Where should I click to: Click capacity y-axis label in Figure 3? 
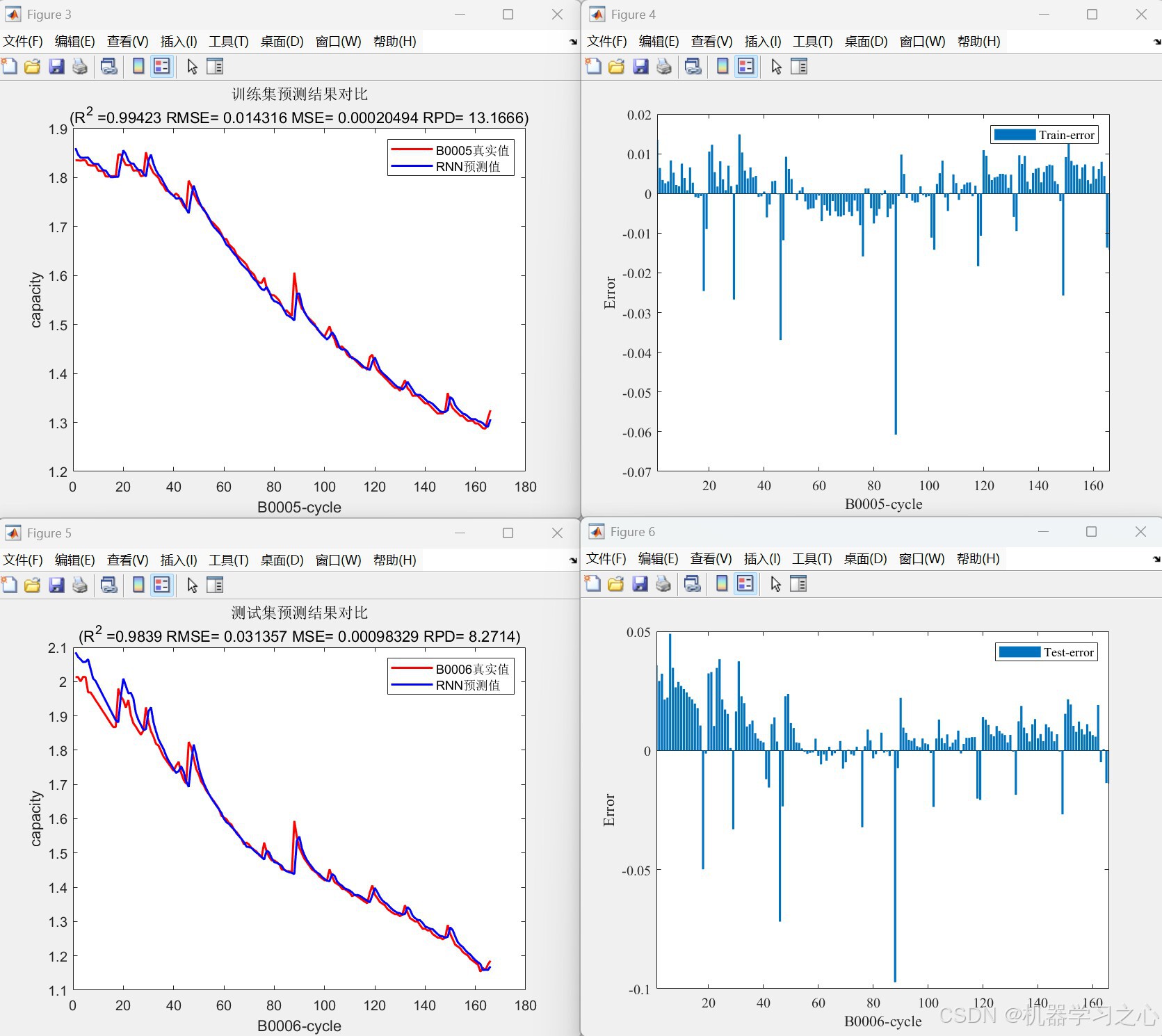pyautogui.click(x=35, y=300)
